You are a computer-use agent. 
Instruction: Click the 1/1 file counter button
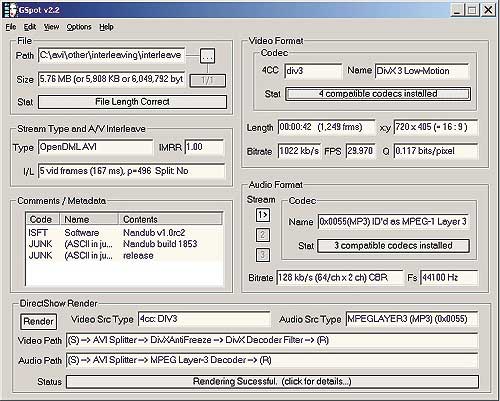point(207,81)
